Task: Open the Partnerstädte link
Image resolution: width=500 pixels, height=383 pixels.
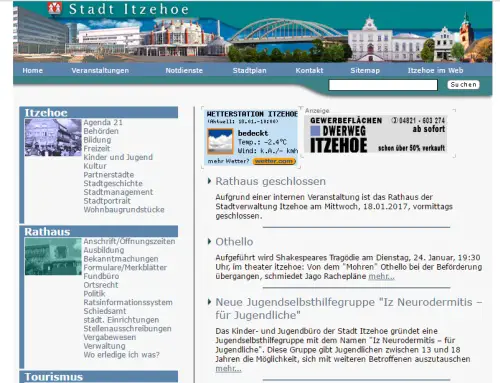Action: 109,175
